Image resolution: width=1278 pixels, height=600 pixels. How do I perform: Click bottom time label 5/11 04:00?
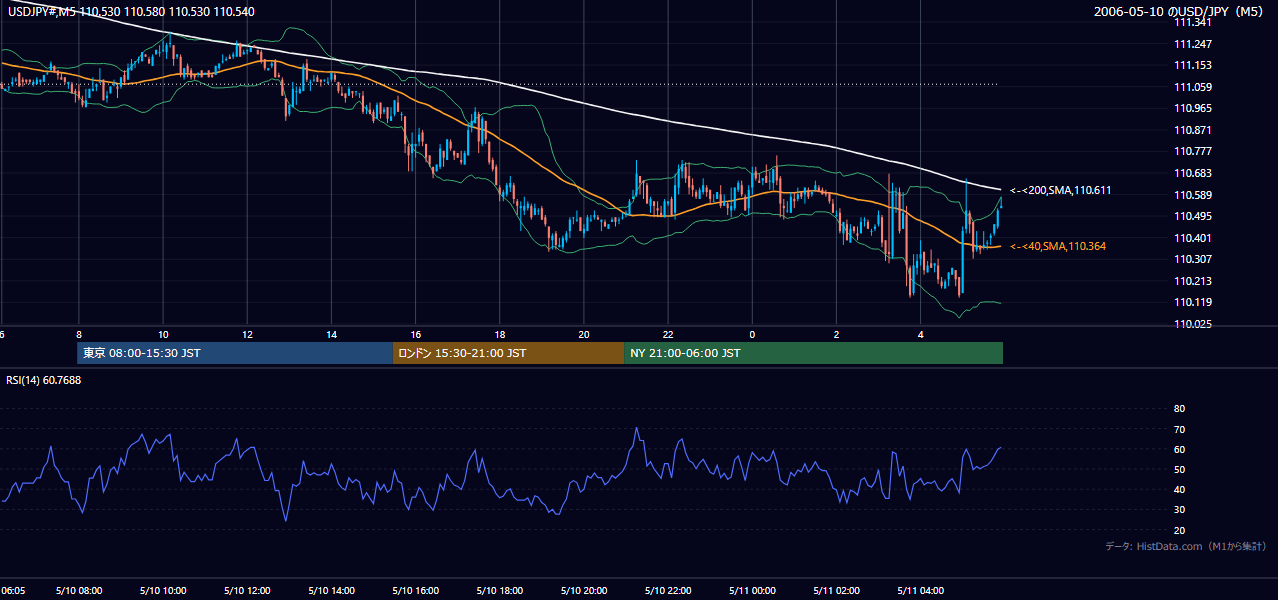point(921,591)
